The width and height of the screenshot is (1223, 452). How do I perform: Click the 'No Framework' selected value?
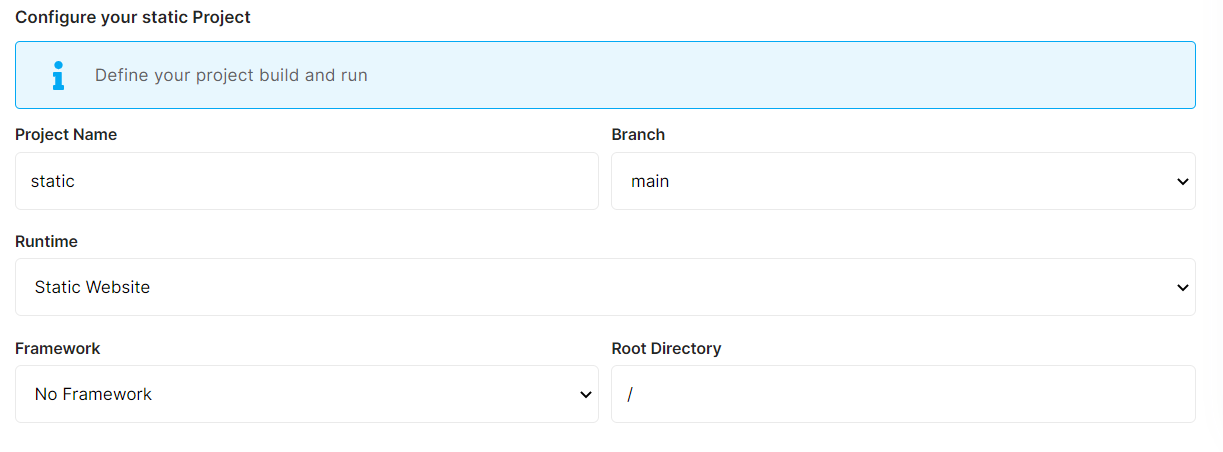pyautogui.click(x=93, y=394)
